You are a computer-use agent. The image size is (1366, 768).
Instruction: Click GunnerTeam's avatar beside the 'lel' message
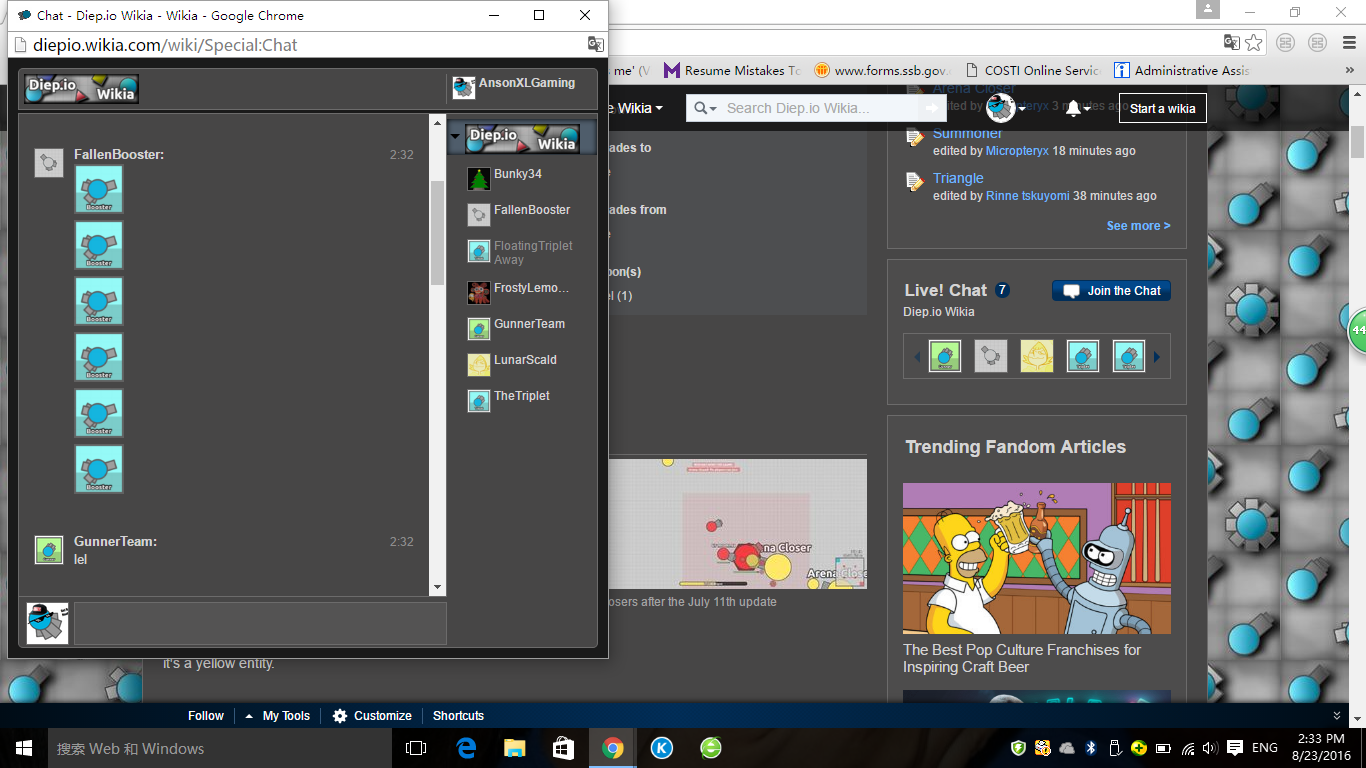[x=49, y=550]
